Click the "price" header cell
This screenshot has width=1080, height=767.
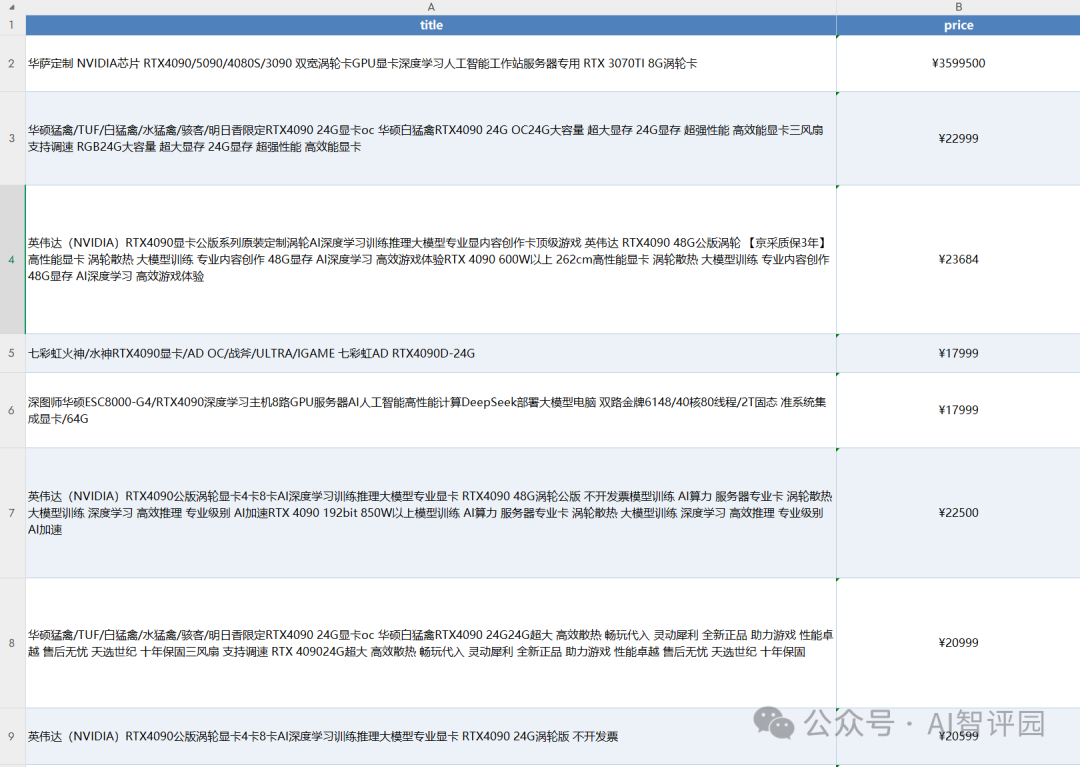958,25
